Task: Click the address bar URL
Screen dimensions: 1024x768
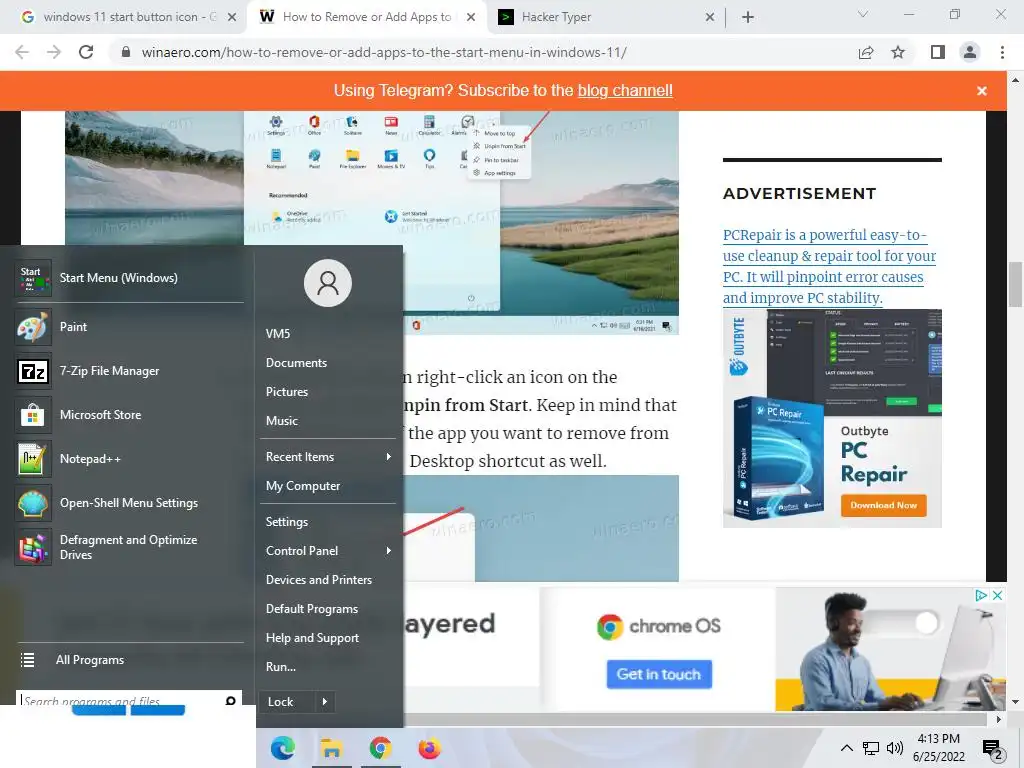Action: point(384,52)
